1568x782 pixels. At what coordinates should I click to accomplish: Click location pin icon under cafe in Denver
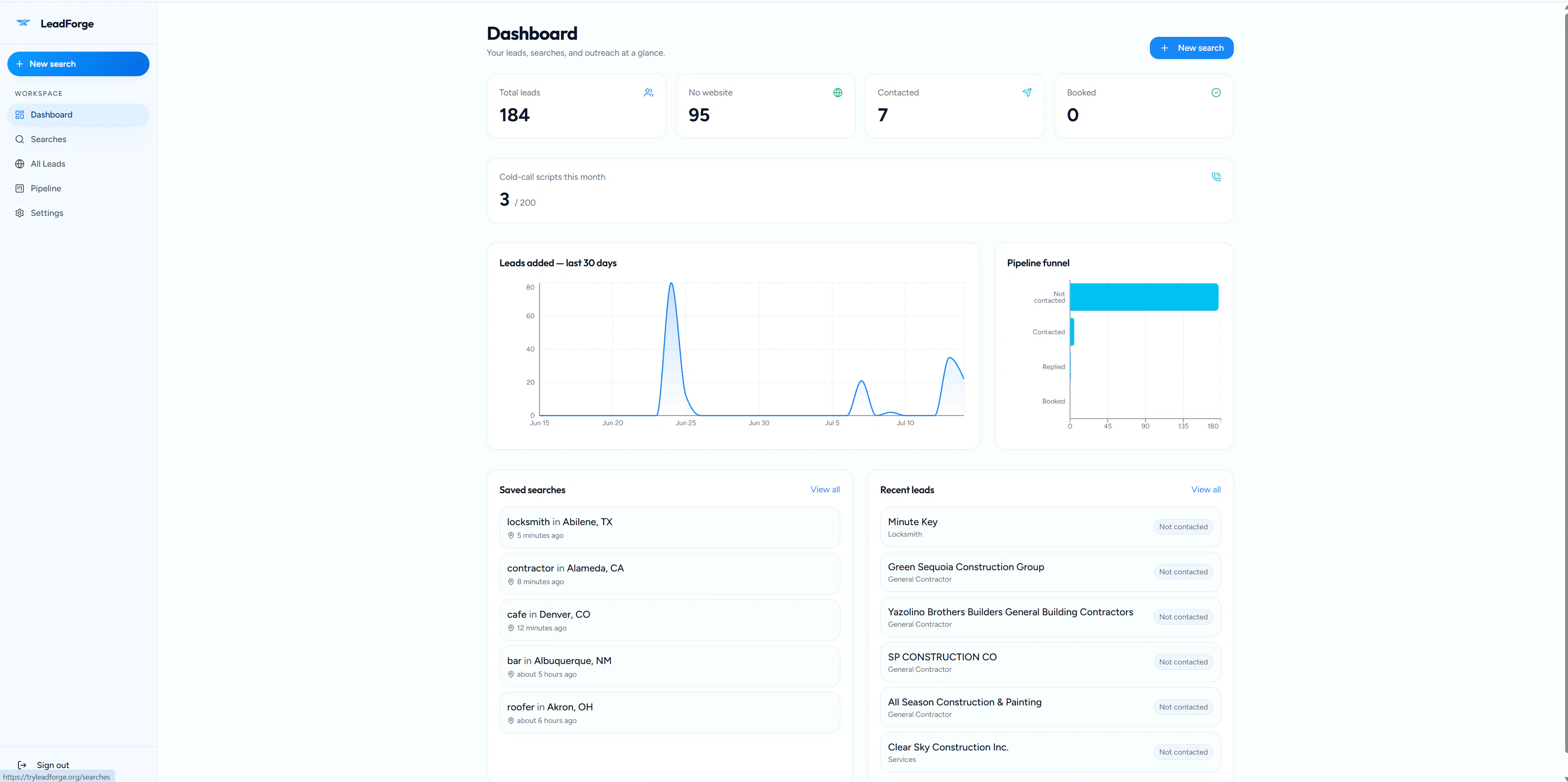click(x=511, y=628)
